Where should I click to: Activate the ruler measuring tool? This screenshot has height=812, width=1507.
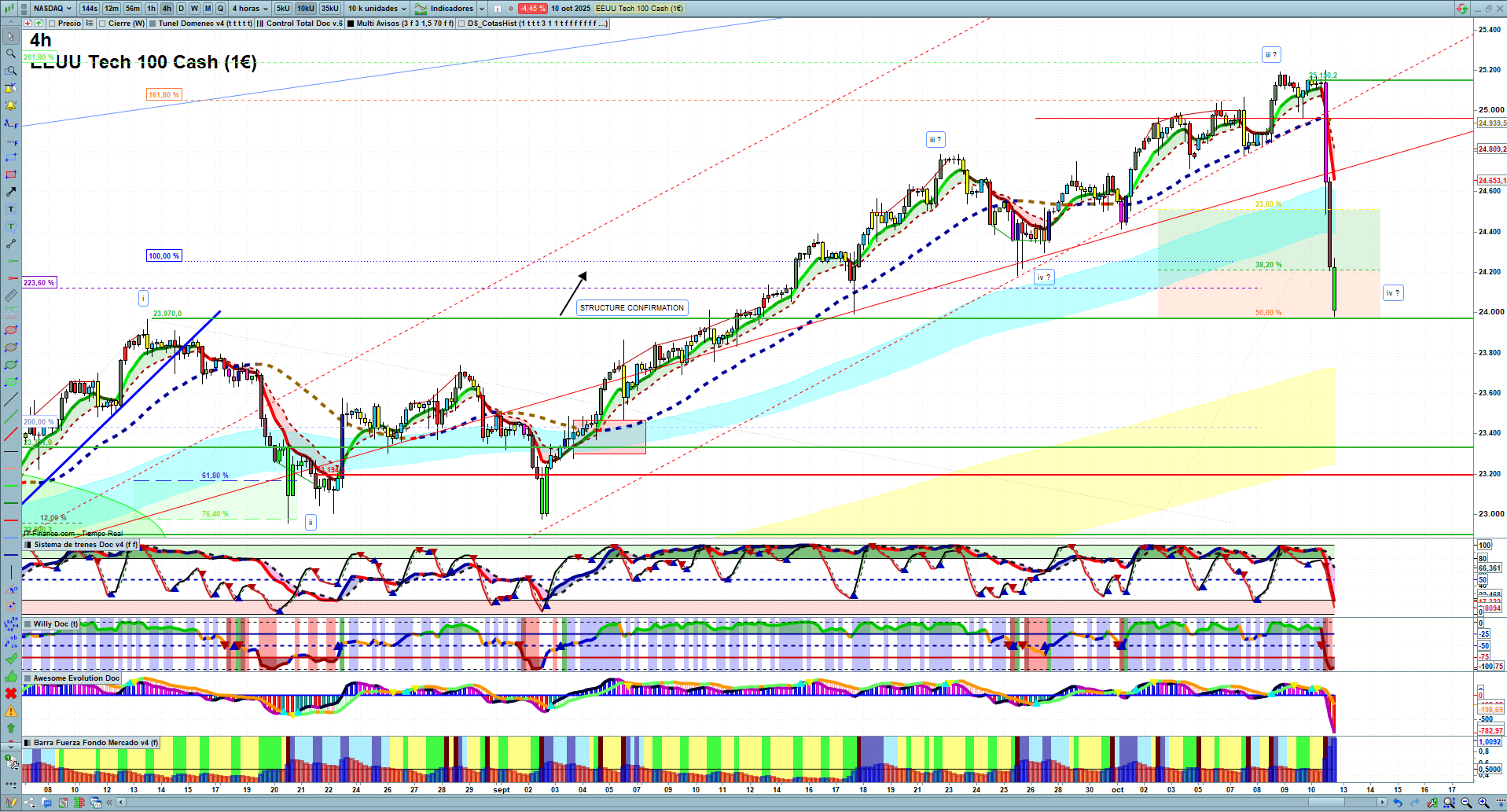tap(11, 296)
